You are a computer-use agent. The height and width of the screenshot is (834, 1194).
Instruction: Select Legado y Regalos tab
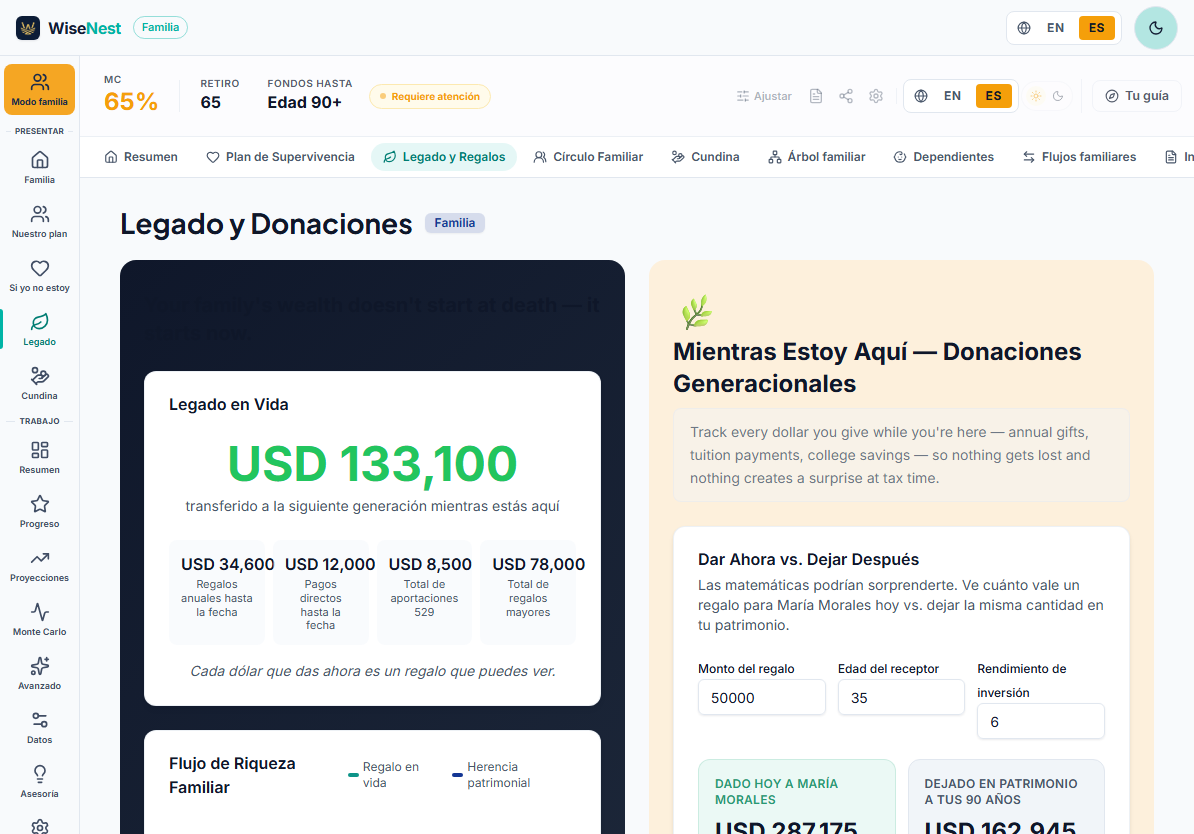pyautogui.click(x=444, y=157)
